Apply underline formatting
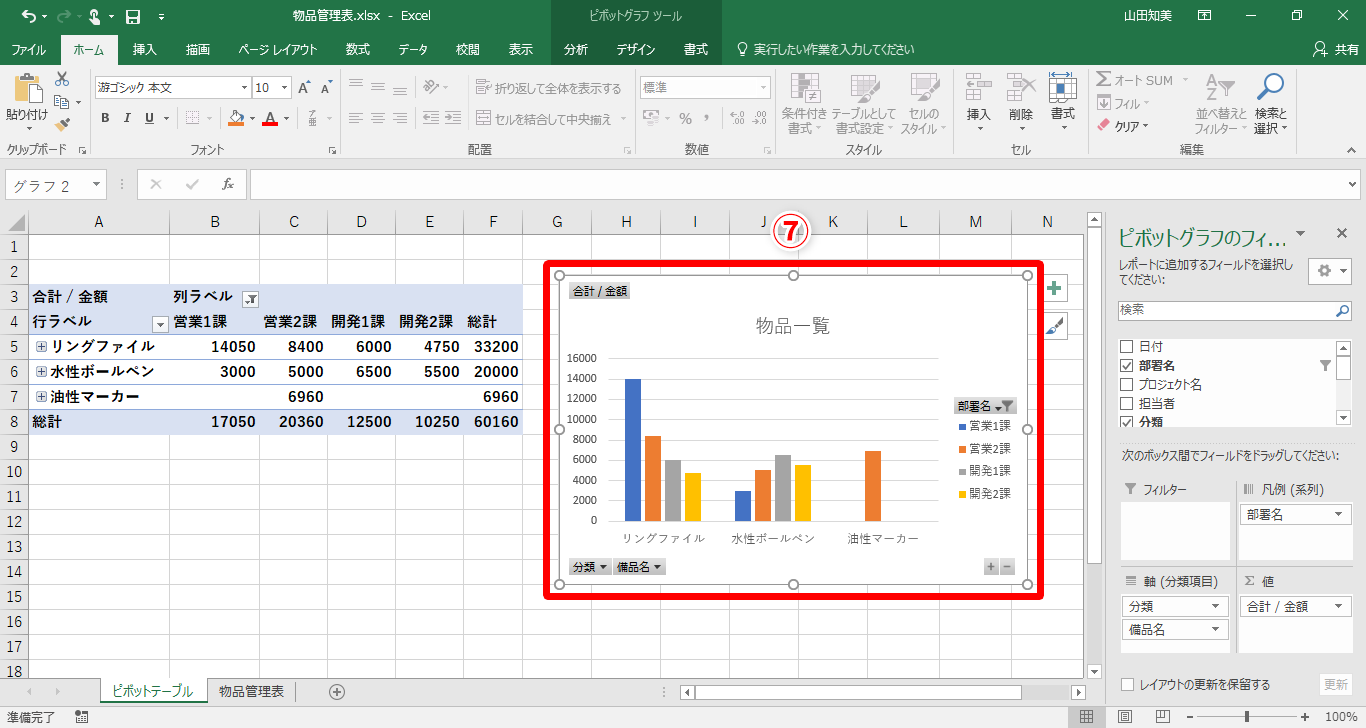Viewport: 1366px width, 728px height. click(149, 118)
